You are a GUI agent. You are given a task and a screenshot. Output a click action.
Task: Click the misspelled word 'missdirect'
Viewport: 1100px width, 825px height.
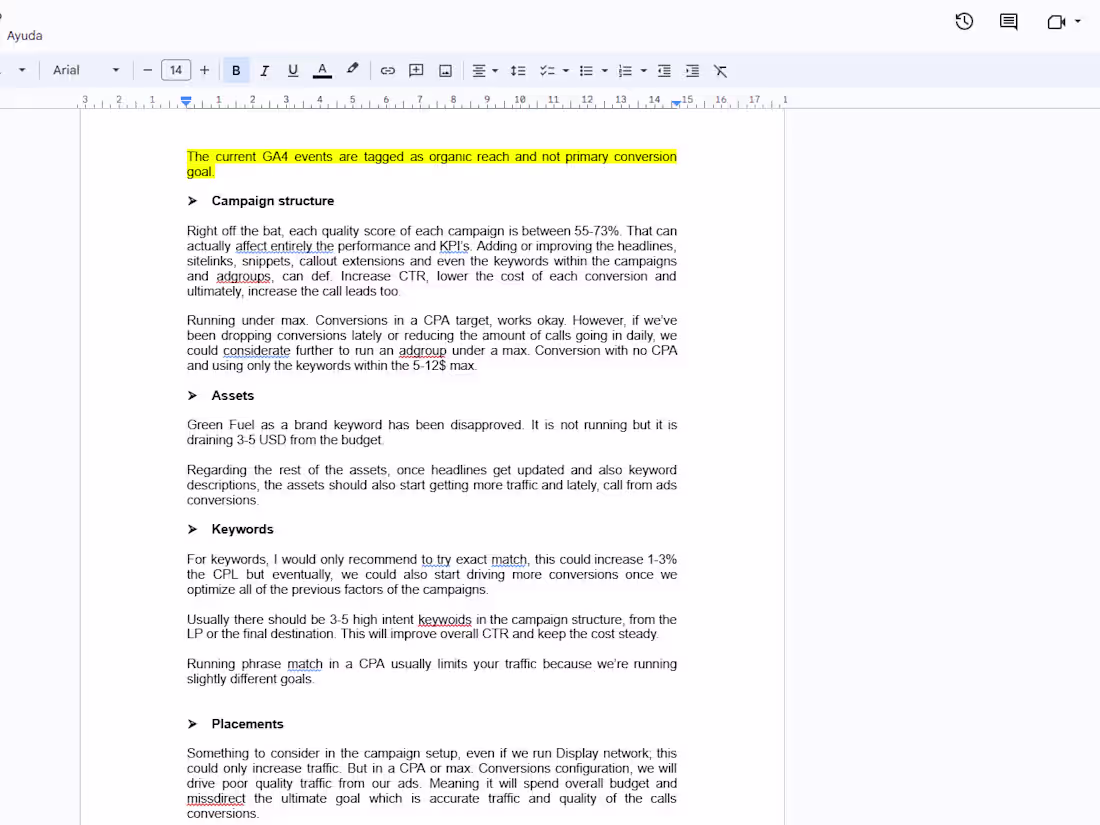coord(216,798)
